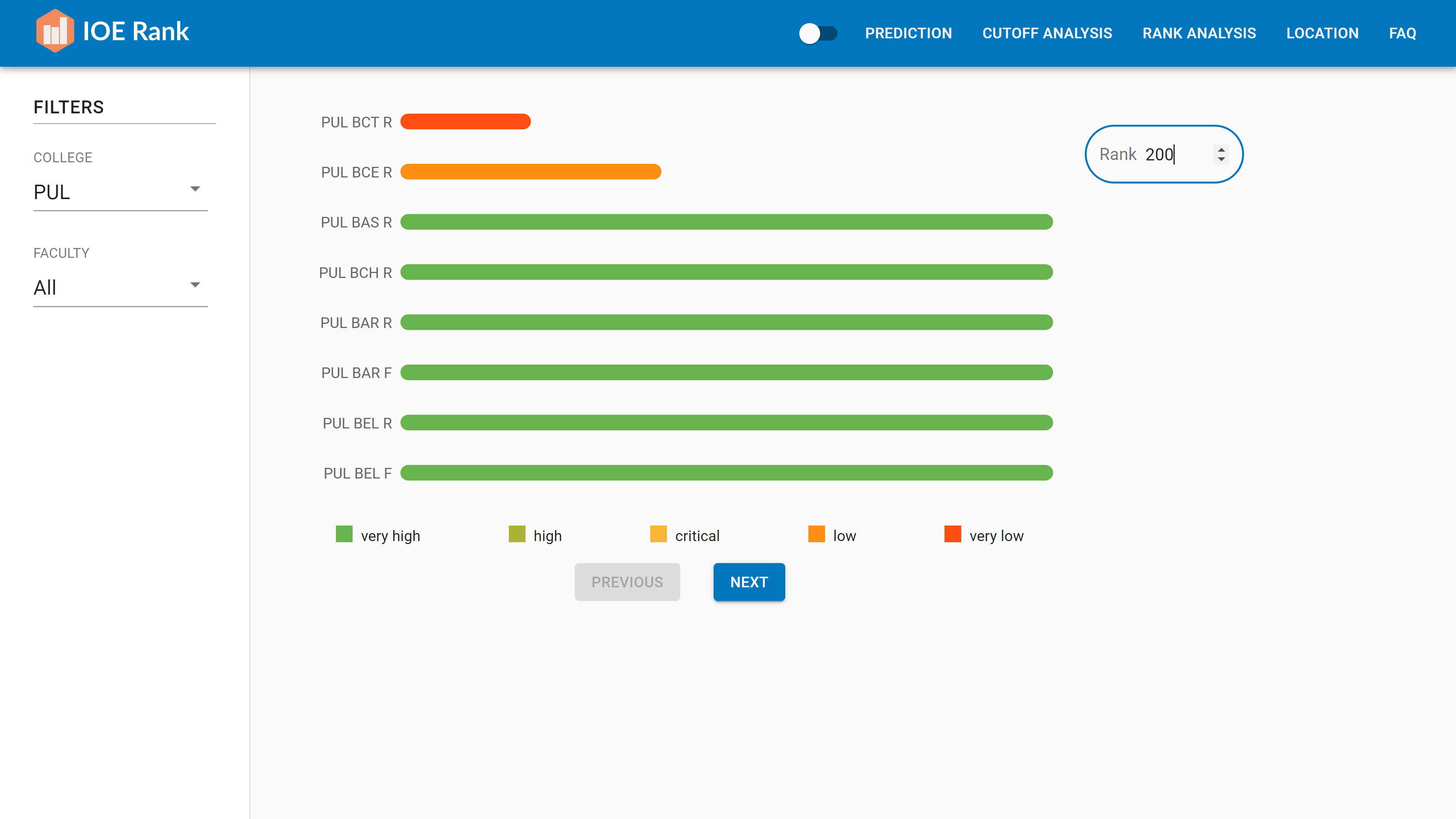1456x819 pixels.
Task: Open the Rank Analysis page
Action: pos(1198,33)
